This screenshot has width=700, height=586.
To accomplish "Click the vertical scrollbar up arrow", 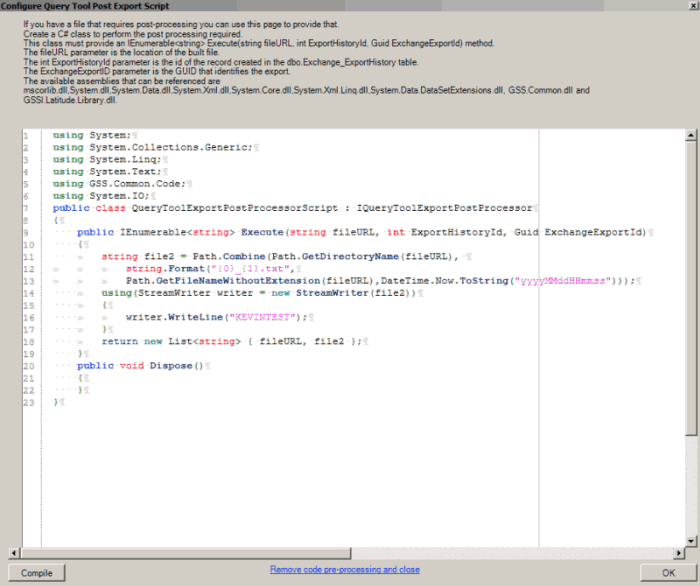I will (691, 134).
